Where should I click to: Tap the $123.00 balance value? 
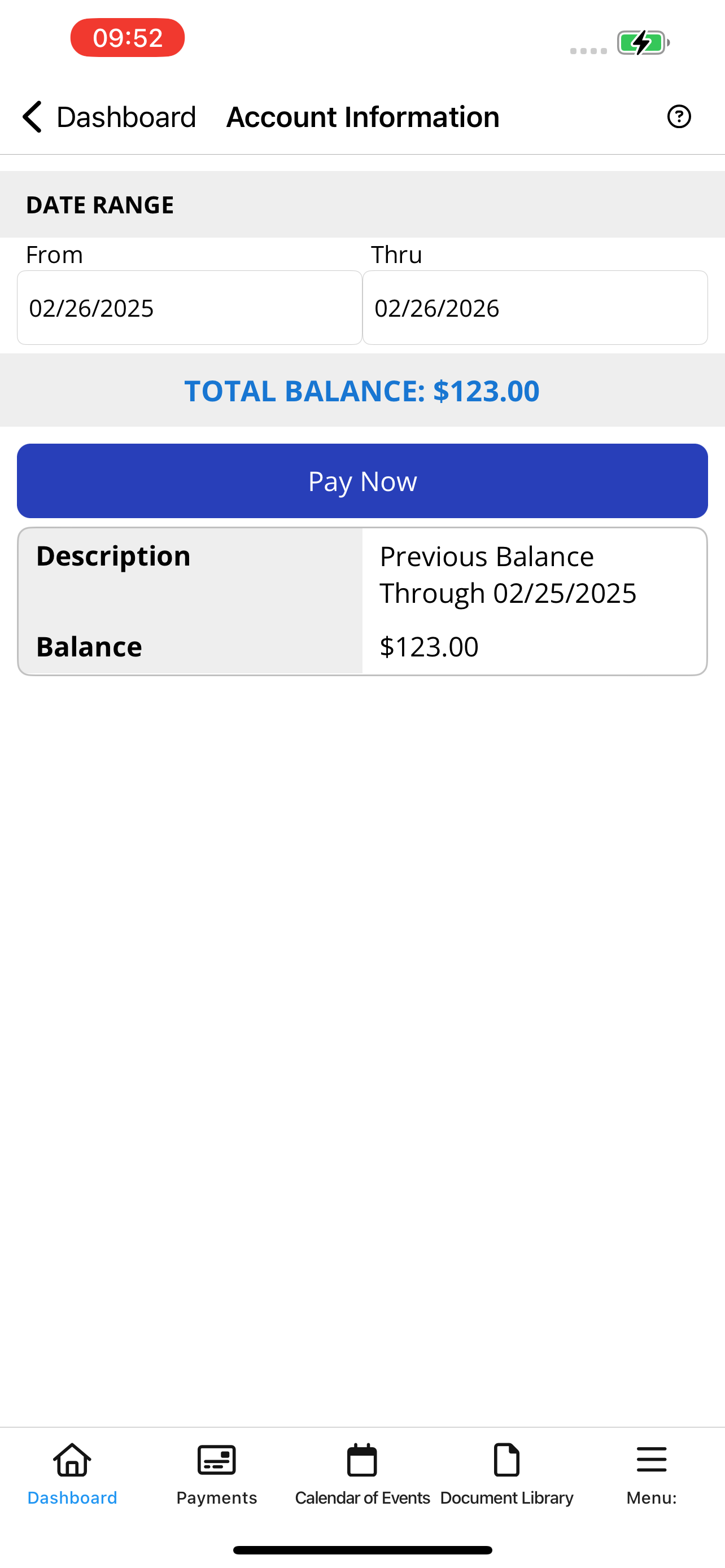pyautogui.click(x=429, y=646)
